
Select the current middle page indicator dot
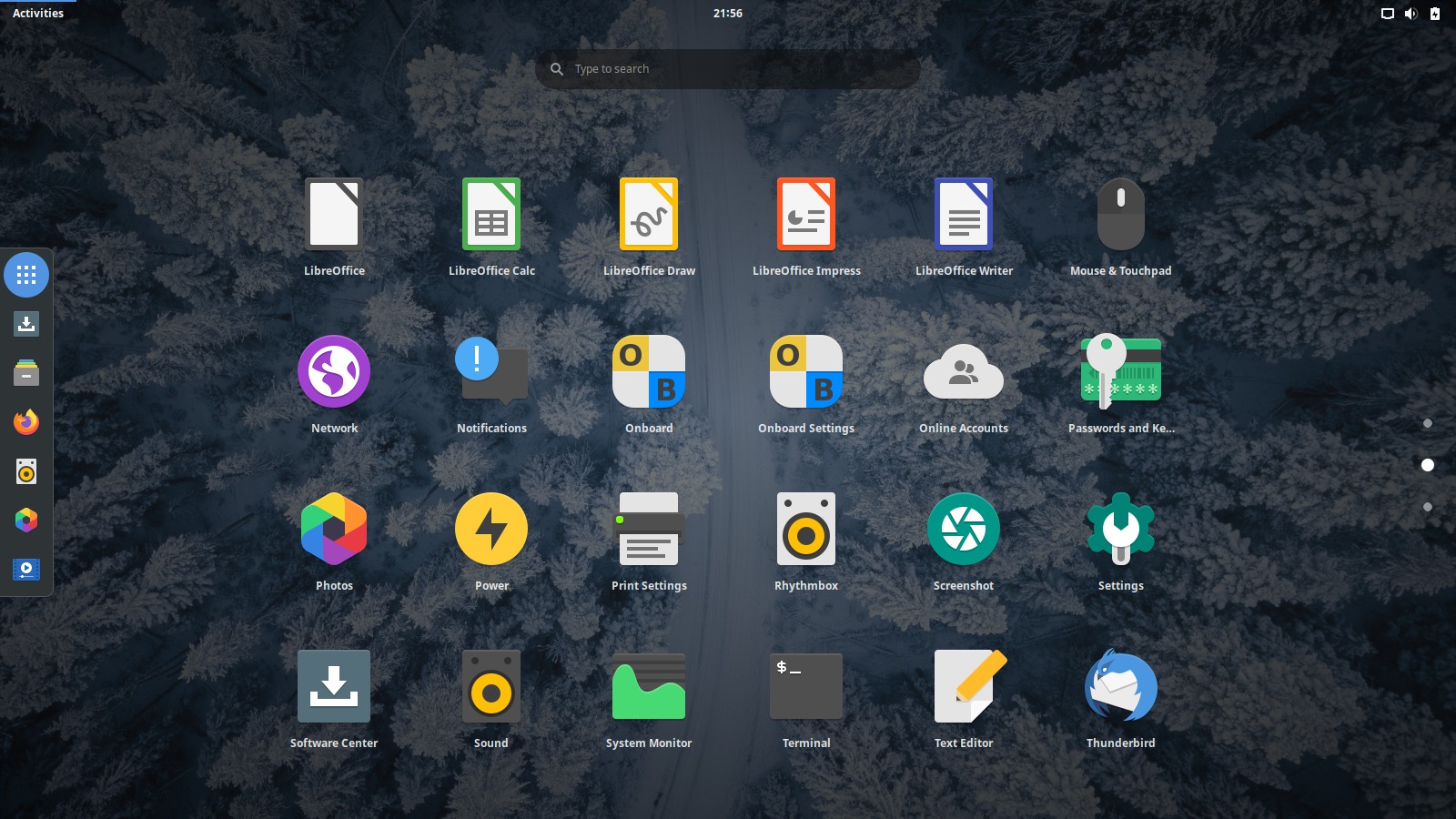click(x=1428, y=465)
